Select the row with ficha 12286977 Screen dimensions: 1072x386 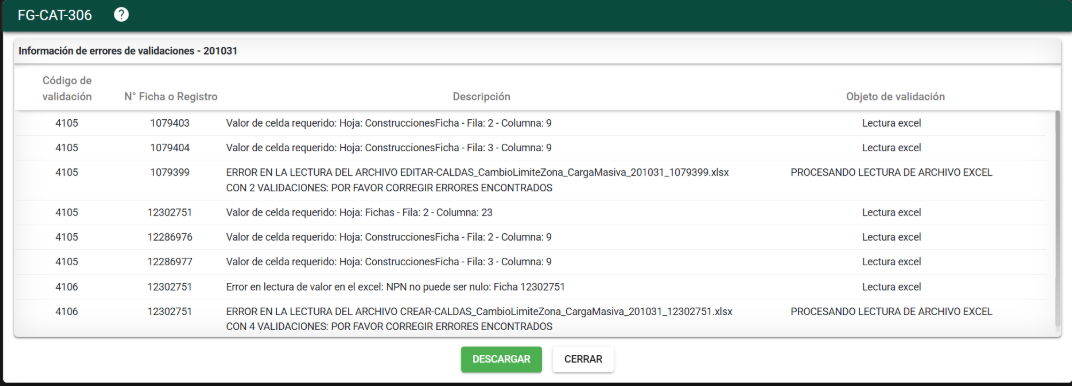point(531,262)
